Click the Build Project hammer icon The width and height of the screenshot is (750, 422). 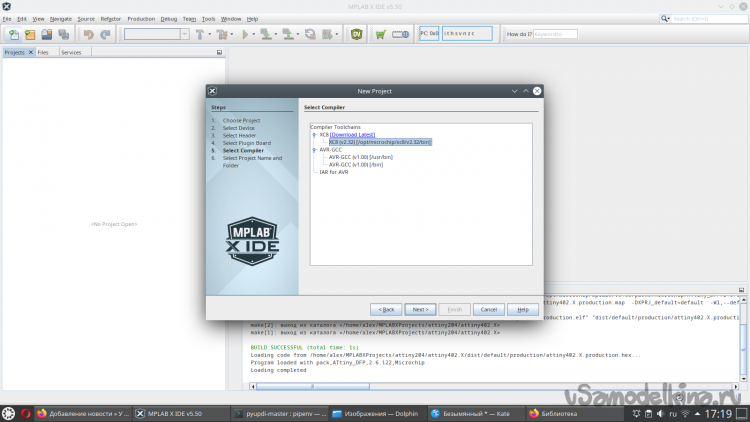tap(200, 34)
